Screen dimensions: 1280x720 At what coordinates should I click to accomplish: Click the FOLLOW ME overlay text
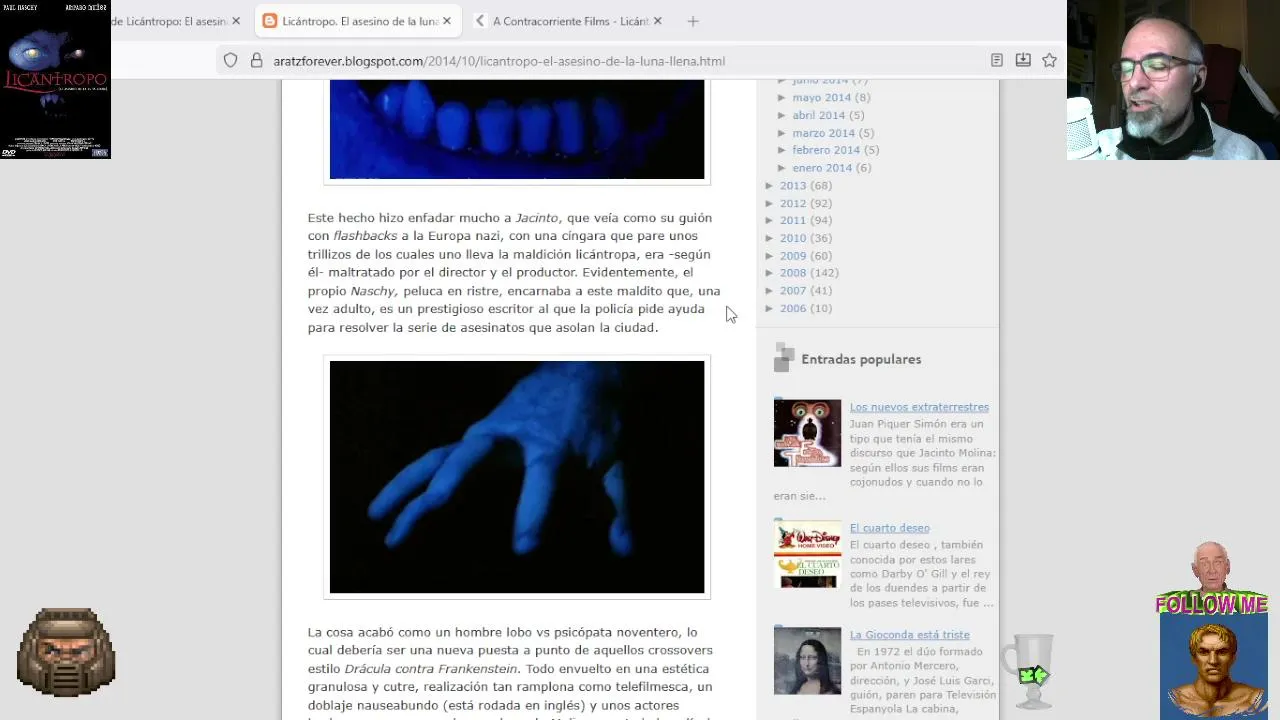click(x=1211, y=605)
